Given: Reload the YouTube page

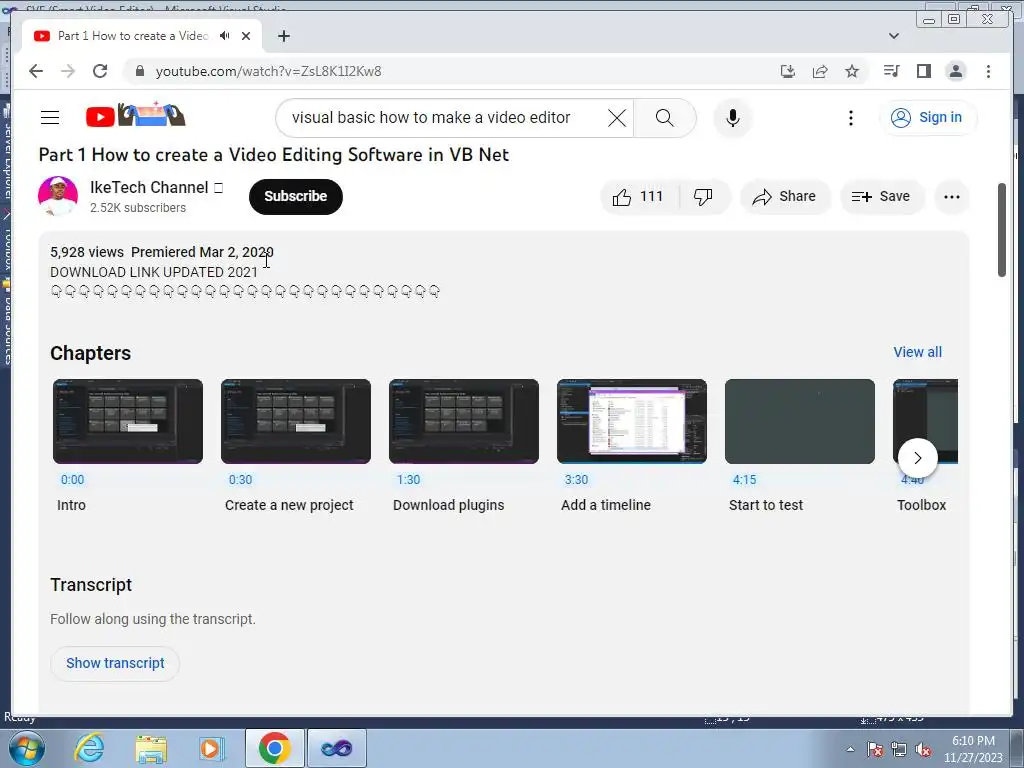Looking at the screenshot, I should click(x=100, y=71).
